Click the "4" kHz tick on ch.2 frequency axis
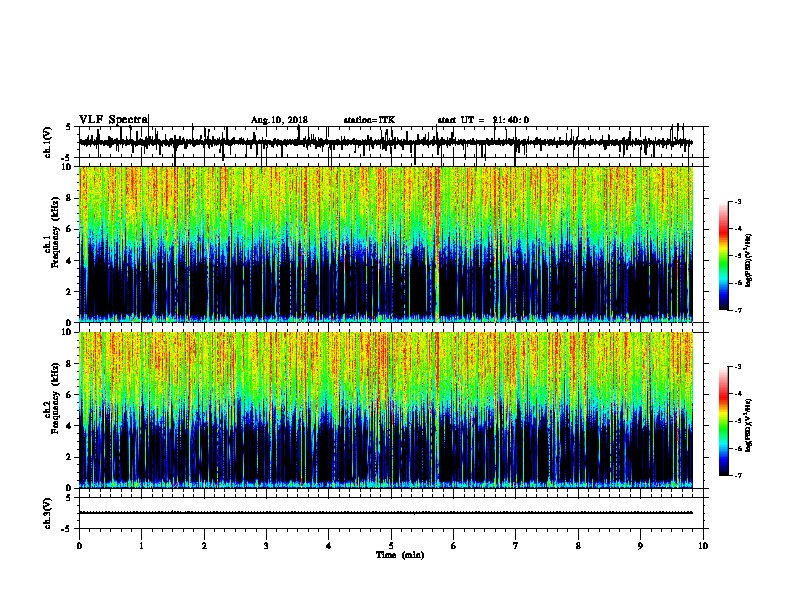Image resolution: width=792 pixels, height=612 pixels. click(x=70, y=426)
